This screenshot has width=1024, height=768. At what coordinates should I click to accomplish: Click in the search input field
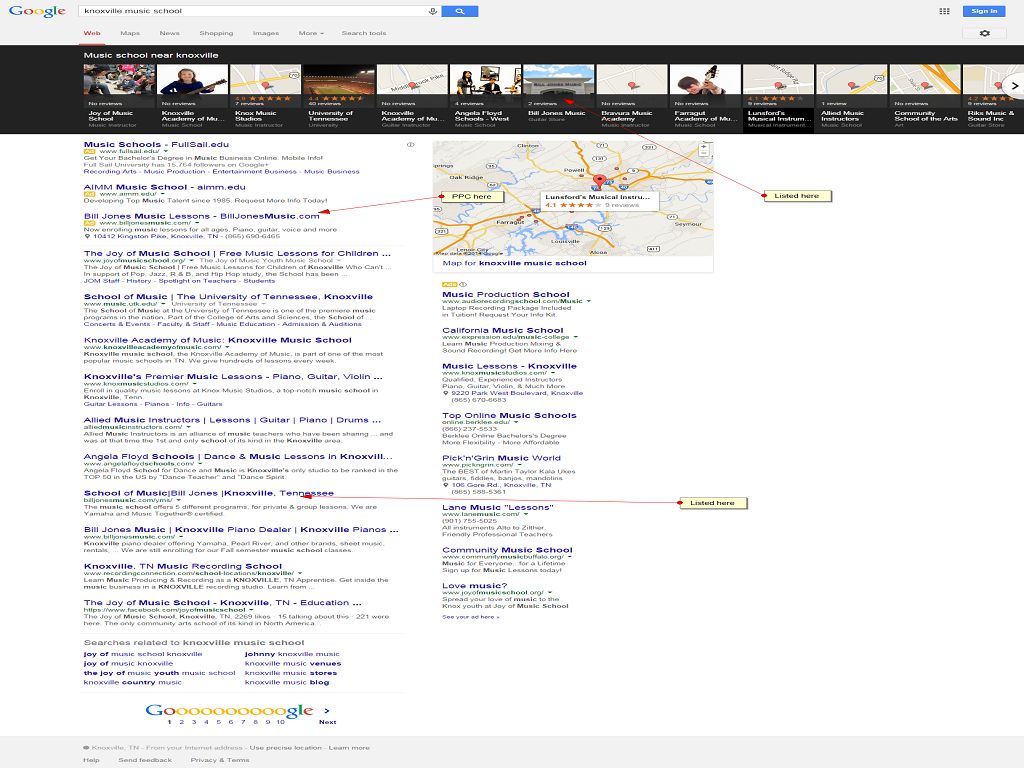pos(251,11)
